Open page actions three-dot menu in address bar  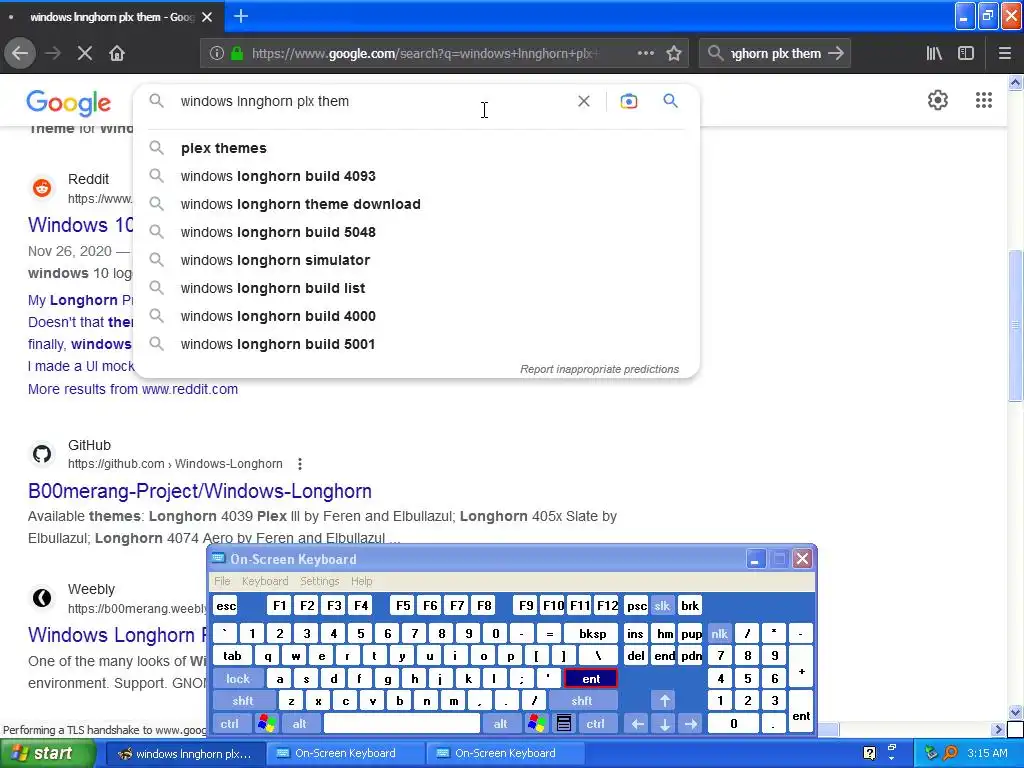(x=645, y=54)
